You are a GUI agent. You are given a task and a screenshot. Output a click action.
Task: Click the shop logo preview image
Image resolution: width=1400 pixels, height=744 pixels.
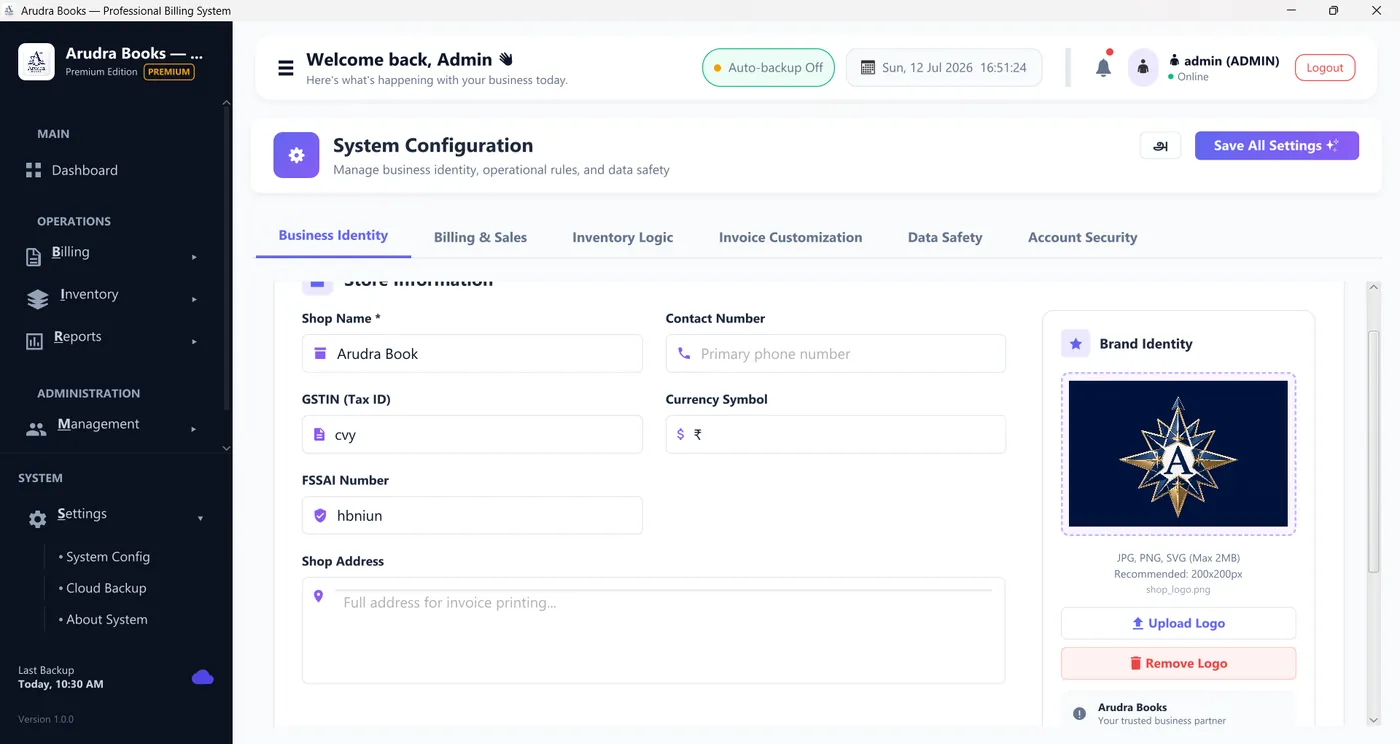(1178, 454)
